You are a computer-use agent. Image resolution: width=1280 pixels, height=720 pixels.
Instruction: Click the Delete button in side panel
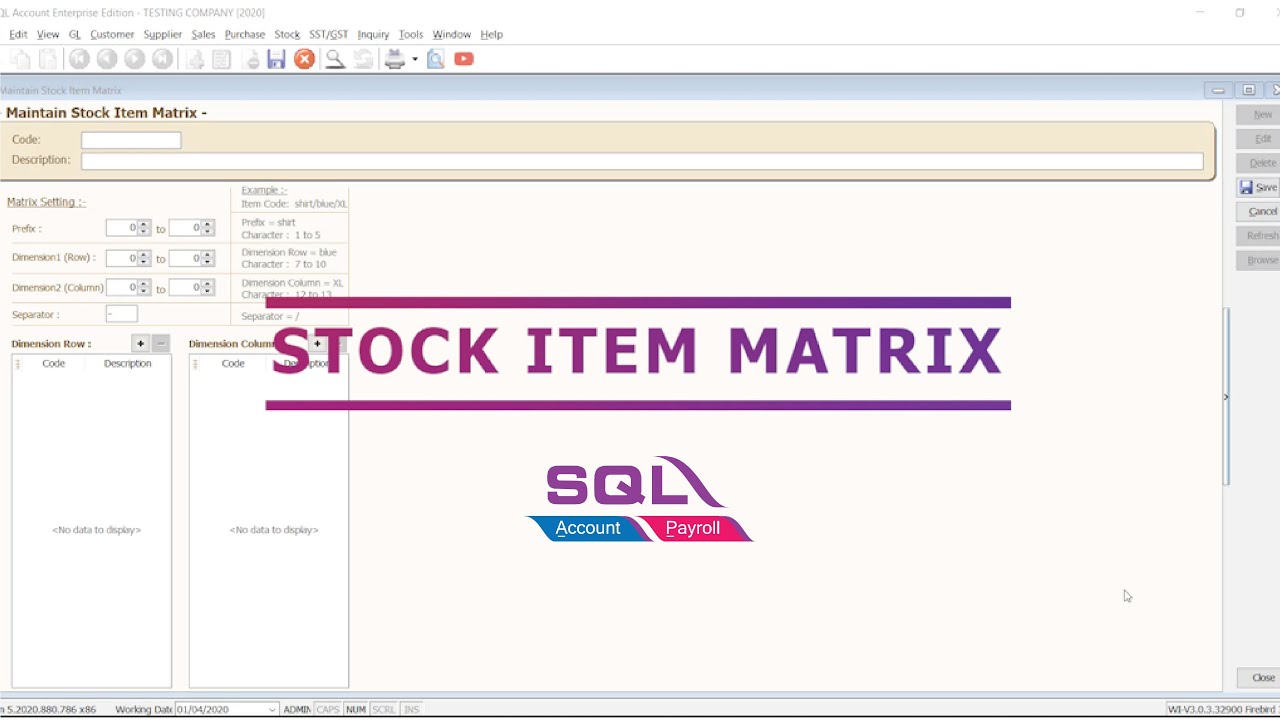1259,163
